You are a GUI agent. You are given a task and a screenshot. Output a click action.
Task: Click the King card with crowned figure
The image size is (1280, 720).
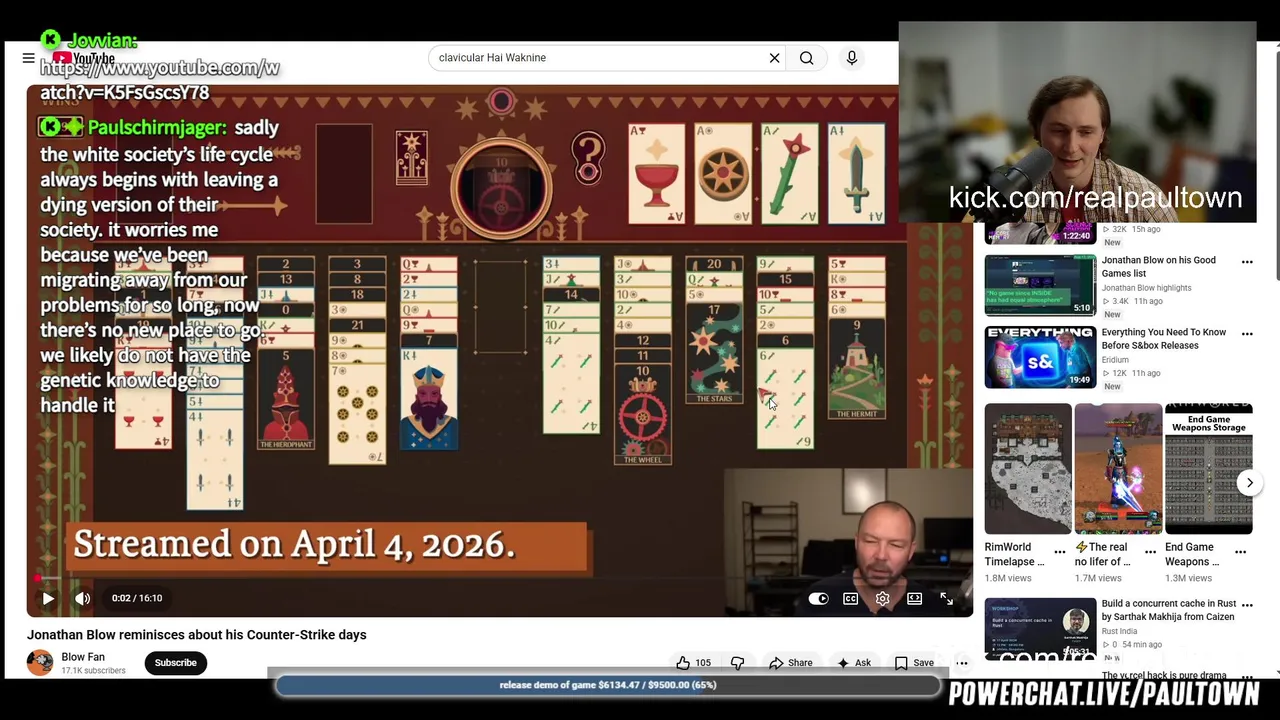[429, 399]
